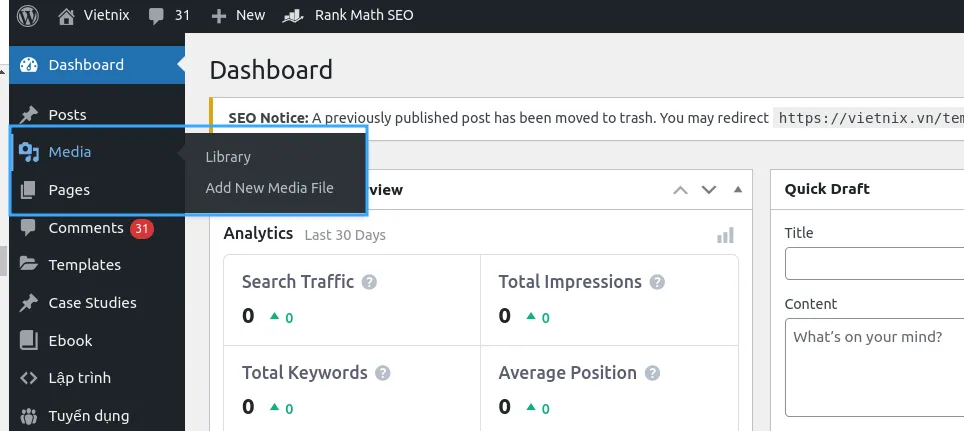This screenshot has height=431, width=964.
Task: Click the Quick Draft Title input field
Action: (875, 263)
